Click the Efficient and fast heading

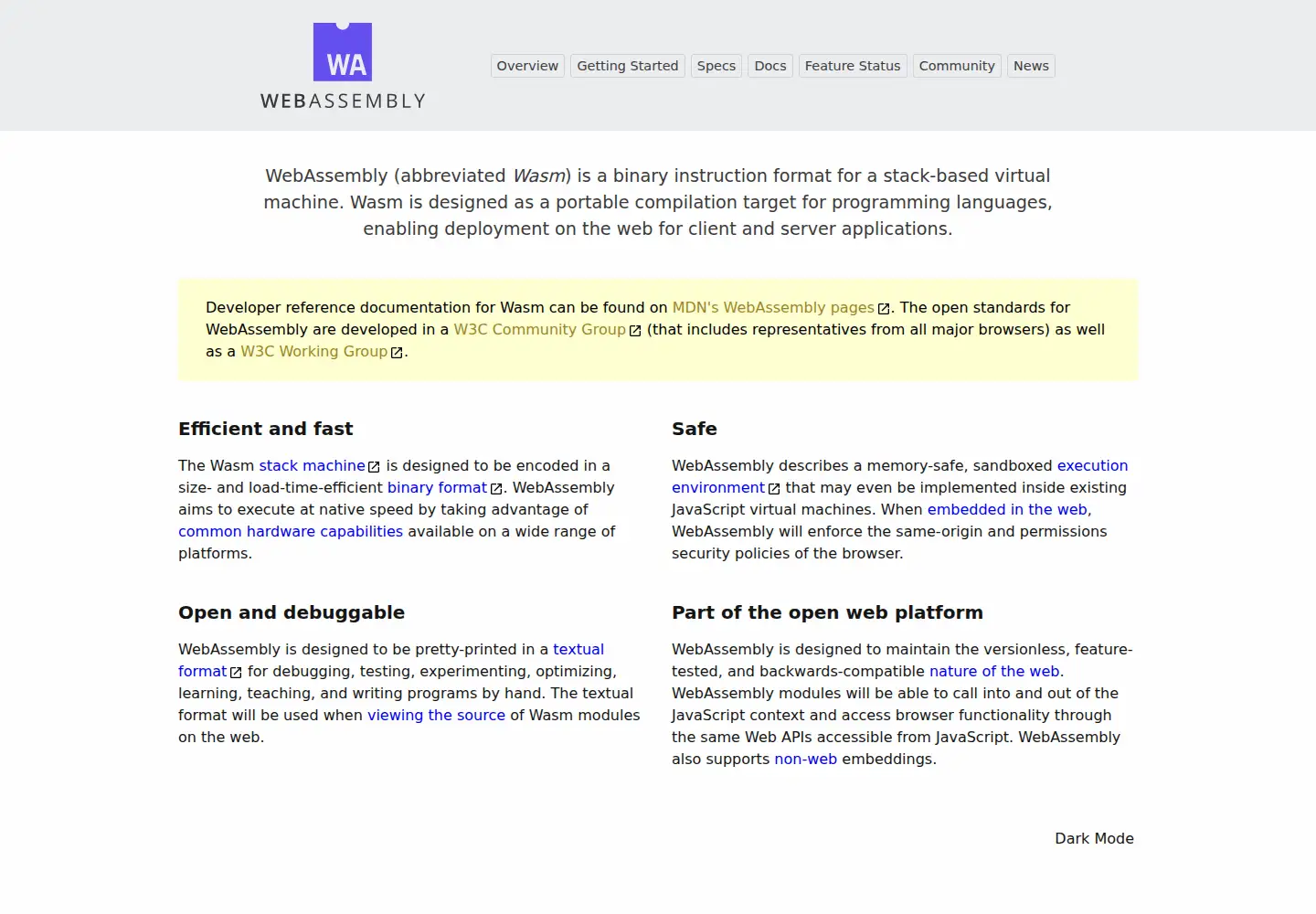[265, 429]
